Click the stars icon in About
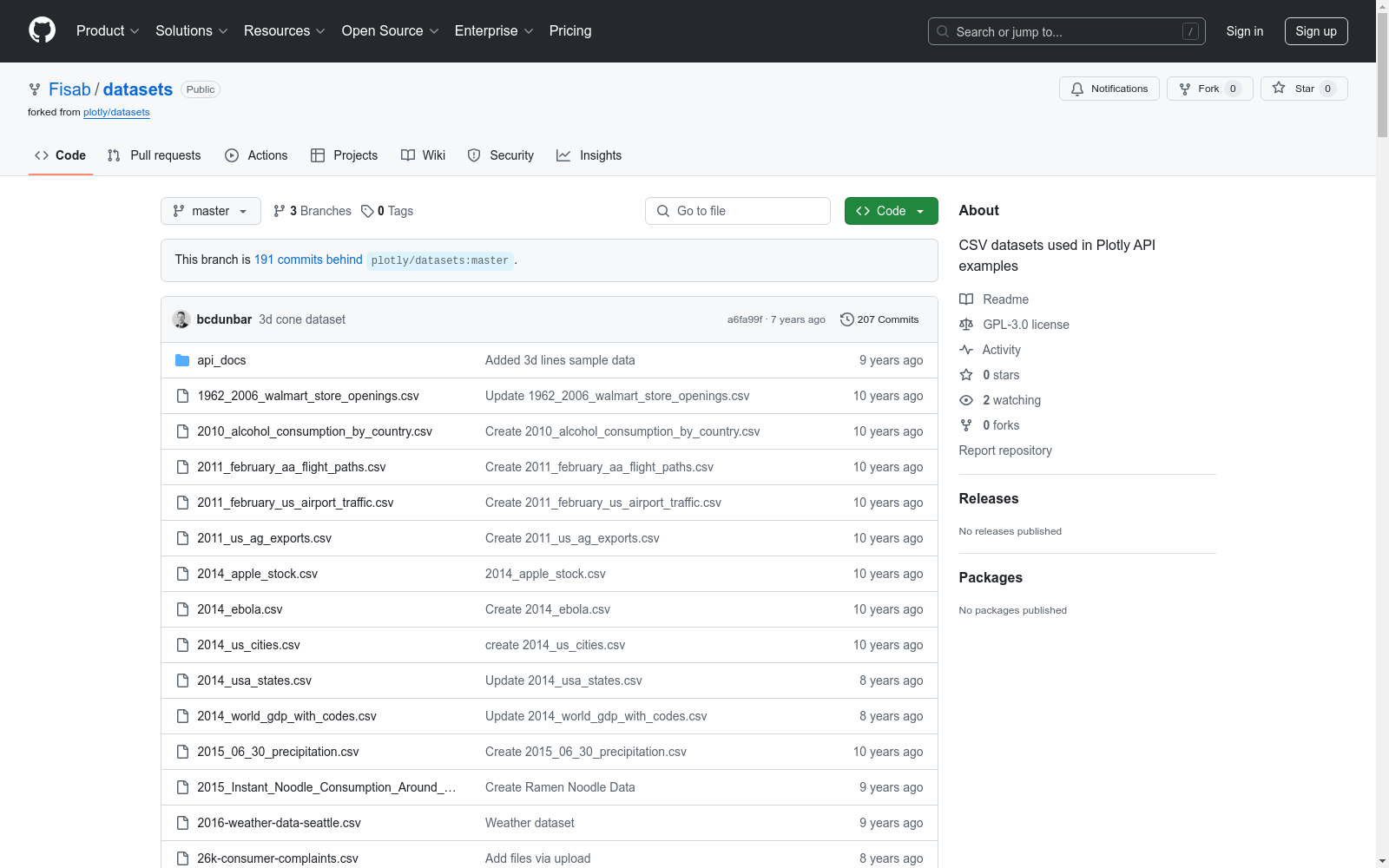 click(x=966, y=375)
